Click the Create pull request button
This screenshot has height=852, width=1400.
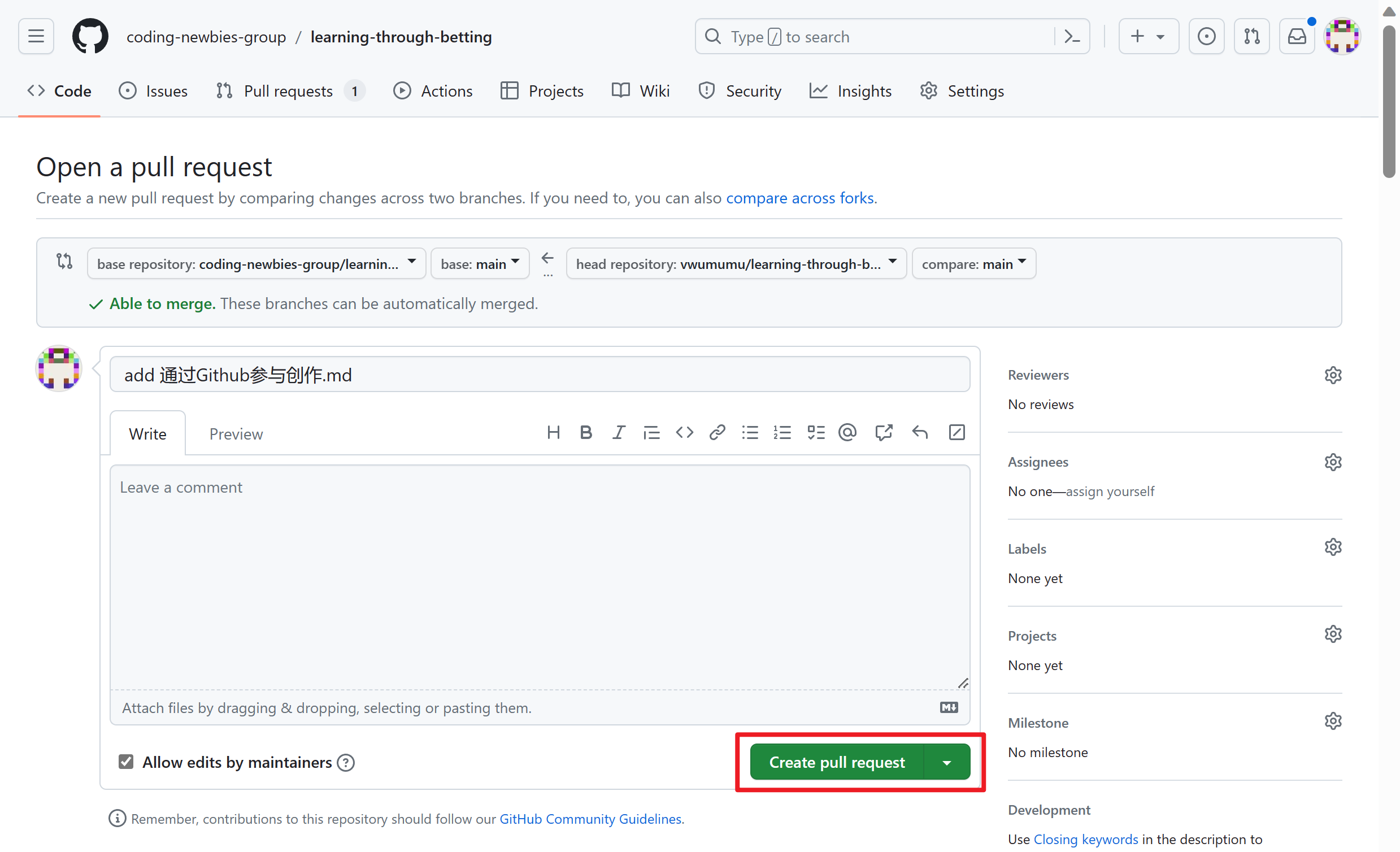[x=836, y=762]
